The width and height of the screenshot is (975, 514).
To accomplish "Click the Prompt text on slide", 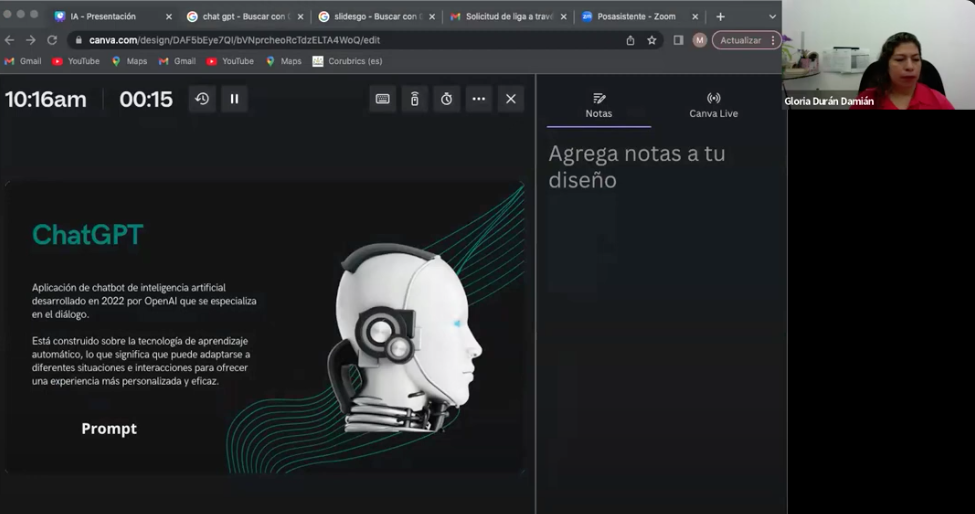I will [109, 429].
